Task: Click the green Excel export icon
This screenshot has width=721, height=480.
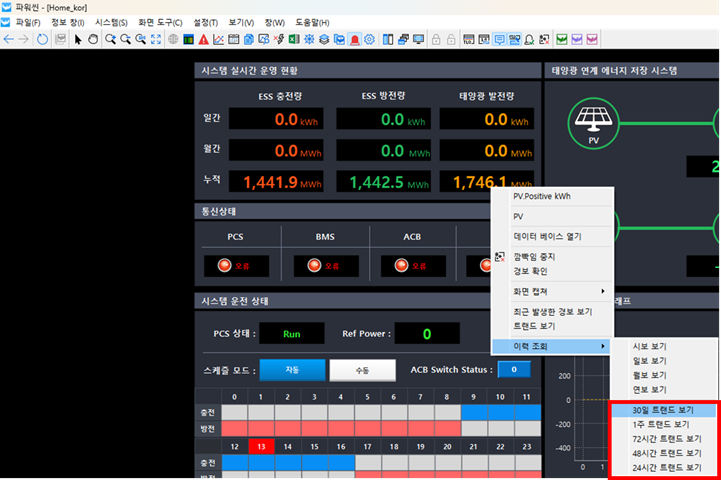Action: [294, 39]
